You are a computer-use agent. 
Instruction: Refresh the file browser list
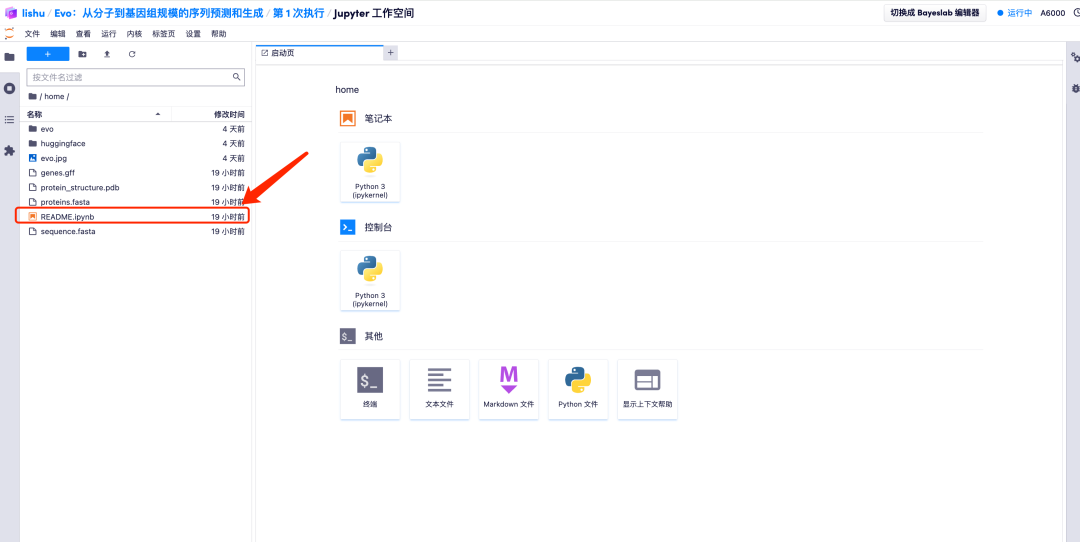[132, 54]
